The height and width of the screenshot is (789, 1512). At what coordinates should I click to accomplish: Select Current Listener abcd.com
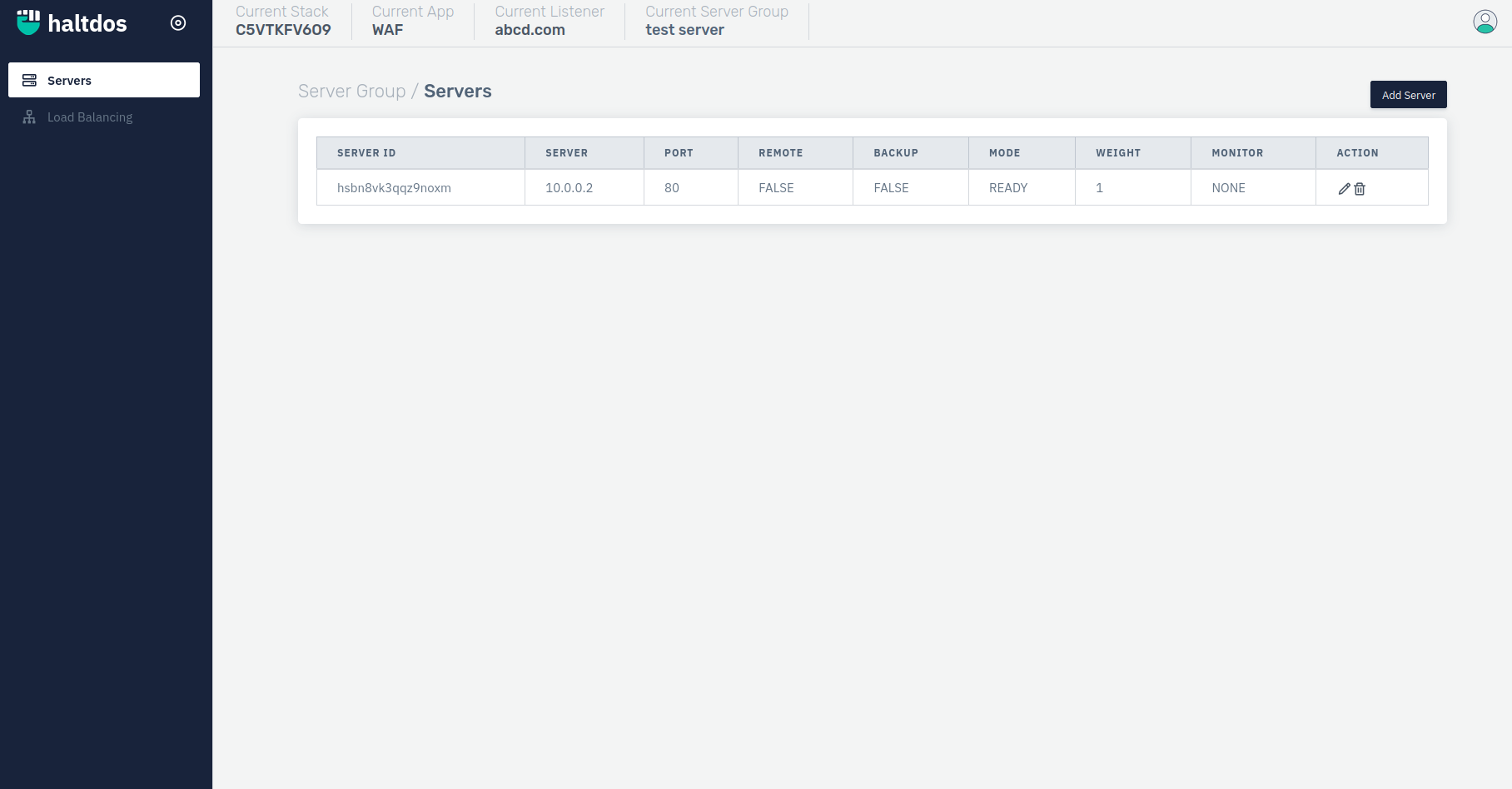(550, 21)
